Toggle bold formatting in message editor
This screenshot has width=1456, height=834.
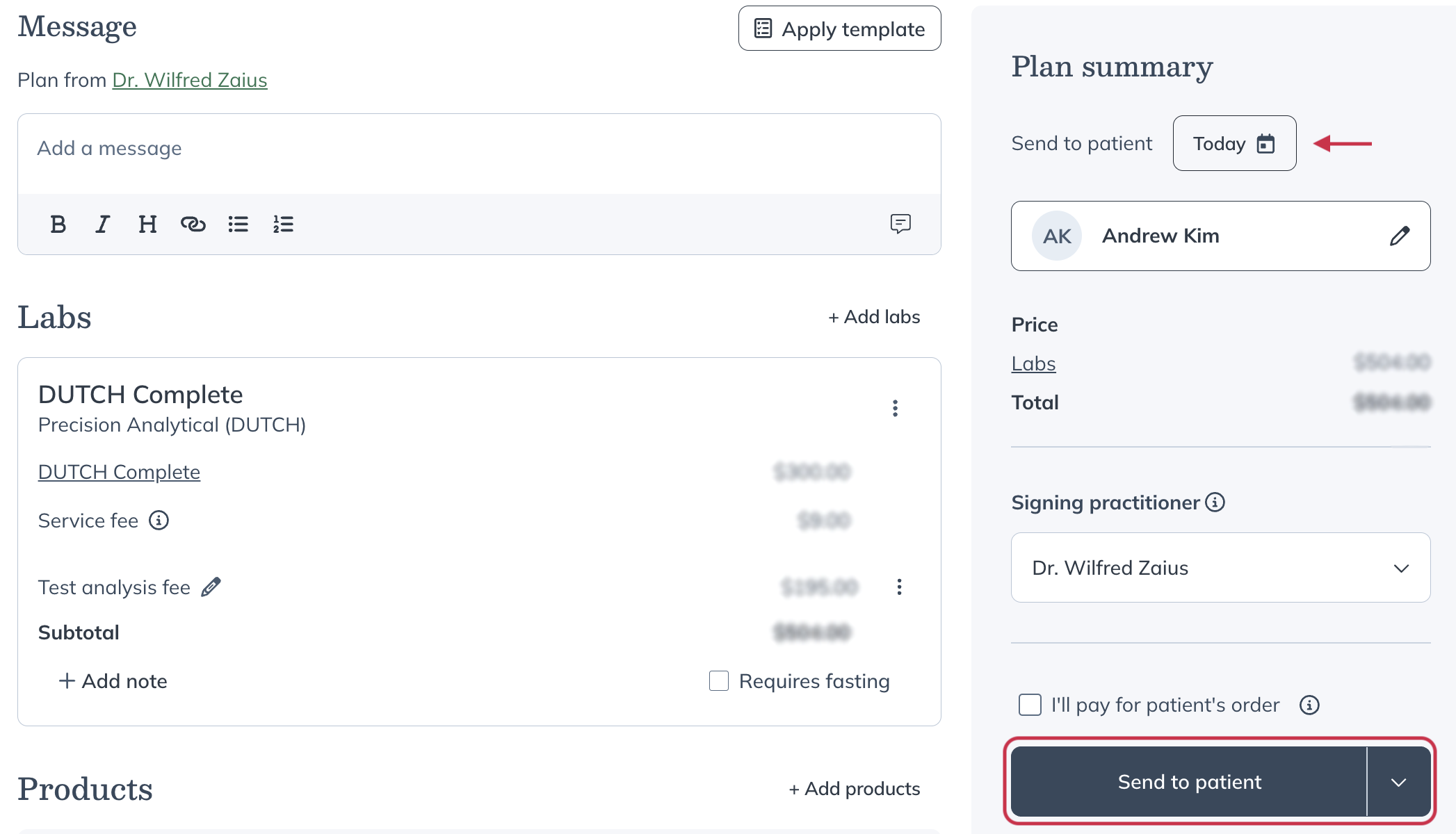tap(58, 224)
